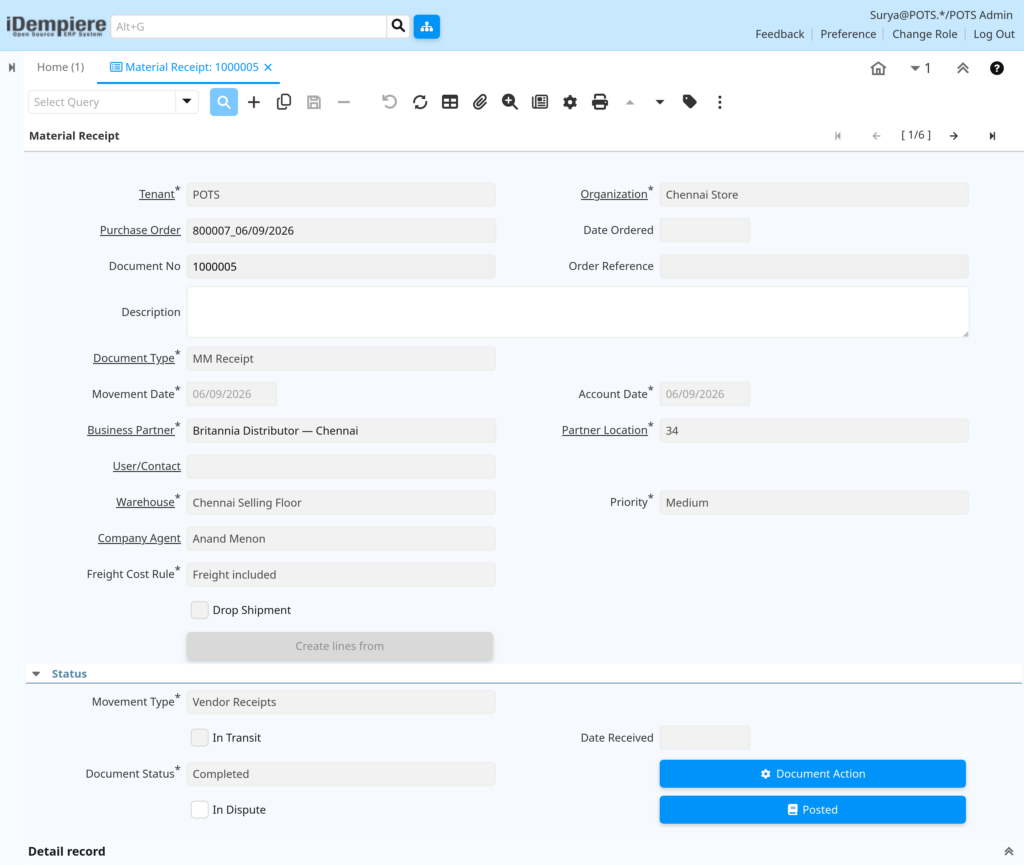This screenshot has height=865, width=1024.
Task: Click the Create lines from button
Action: [340, 646]
